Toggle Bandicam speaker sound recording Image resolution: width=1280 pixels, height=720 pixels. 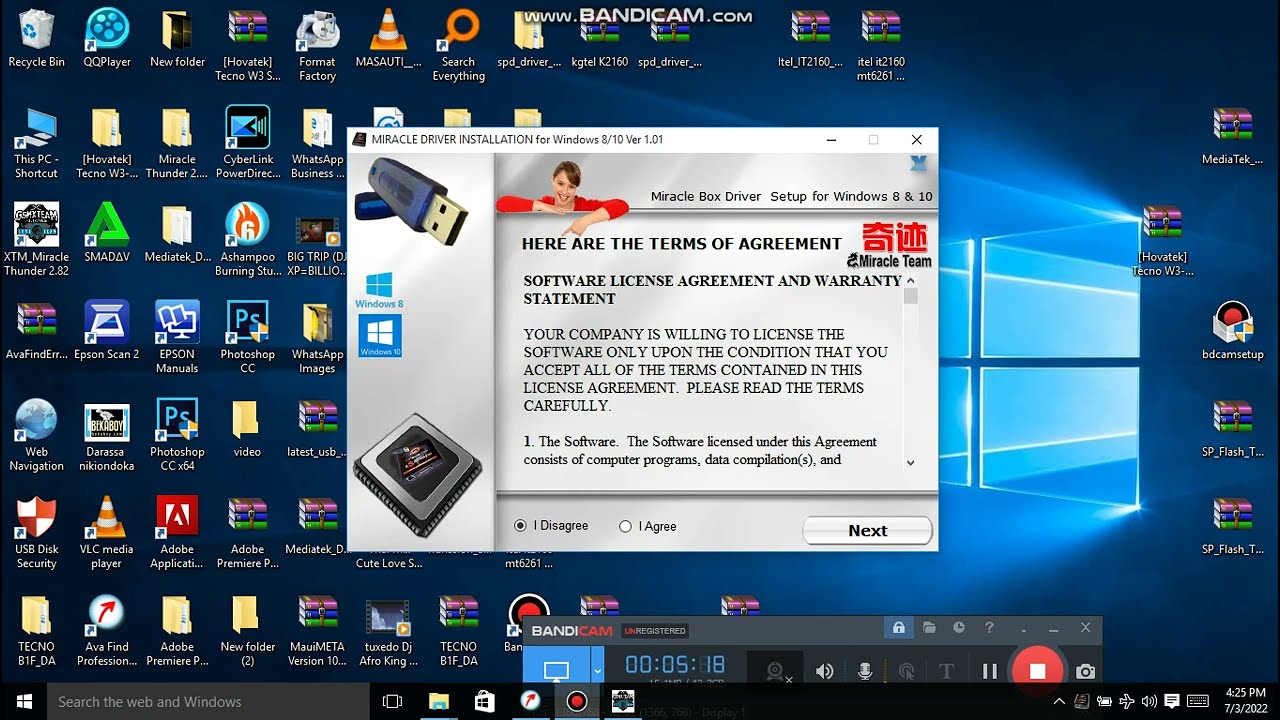pos(825,671)
